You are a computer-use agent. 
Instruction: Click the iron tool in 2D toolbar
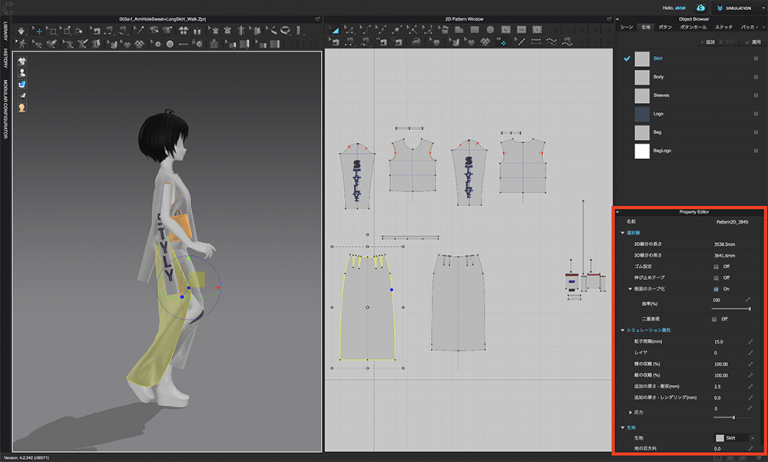tap(416, 42)
